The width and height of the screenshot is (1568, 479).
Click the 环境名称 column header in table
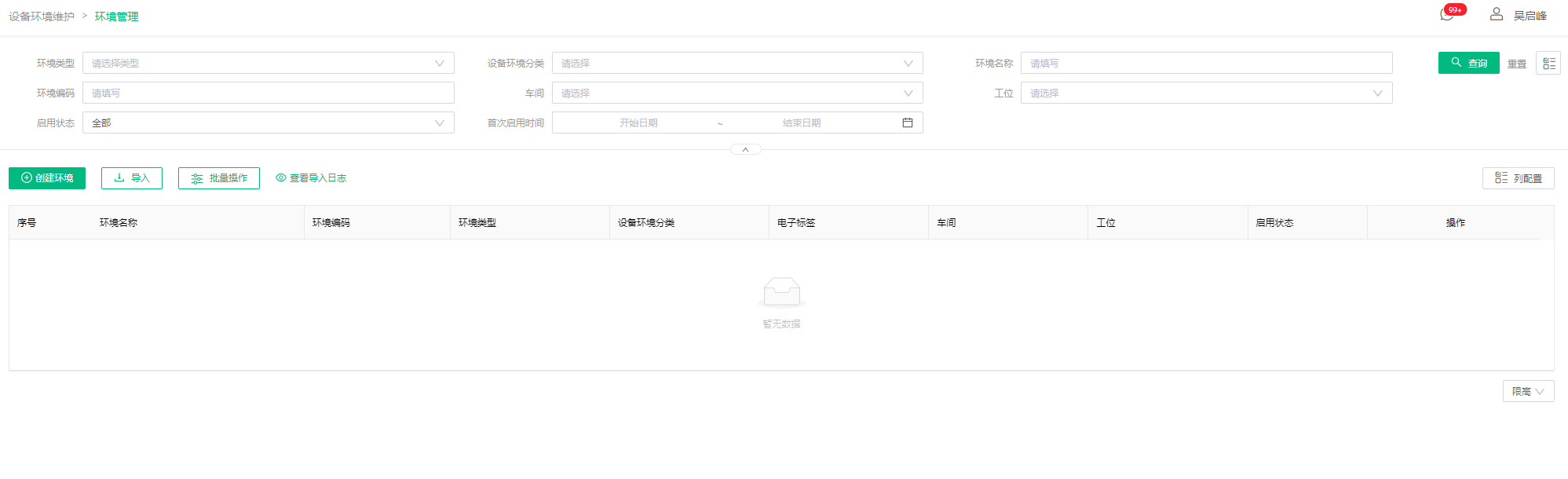click(x=119, y=222)
